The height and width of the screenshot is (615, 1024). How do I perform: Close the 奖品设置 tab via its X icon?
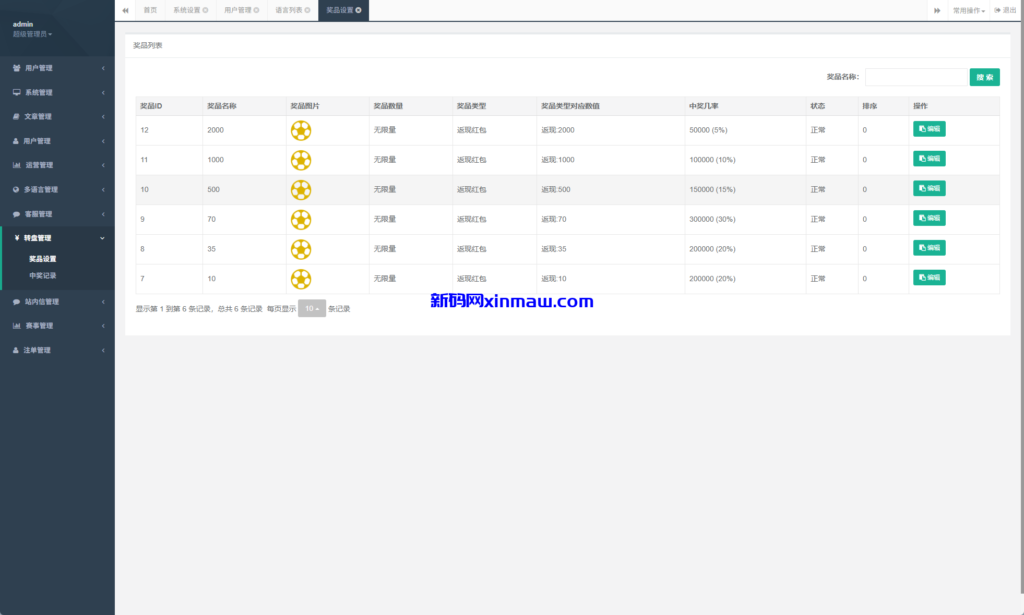(359, 10)
